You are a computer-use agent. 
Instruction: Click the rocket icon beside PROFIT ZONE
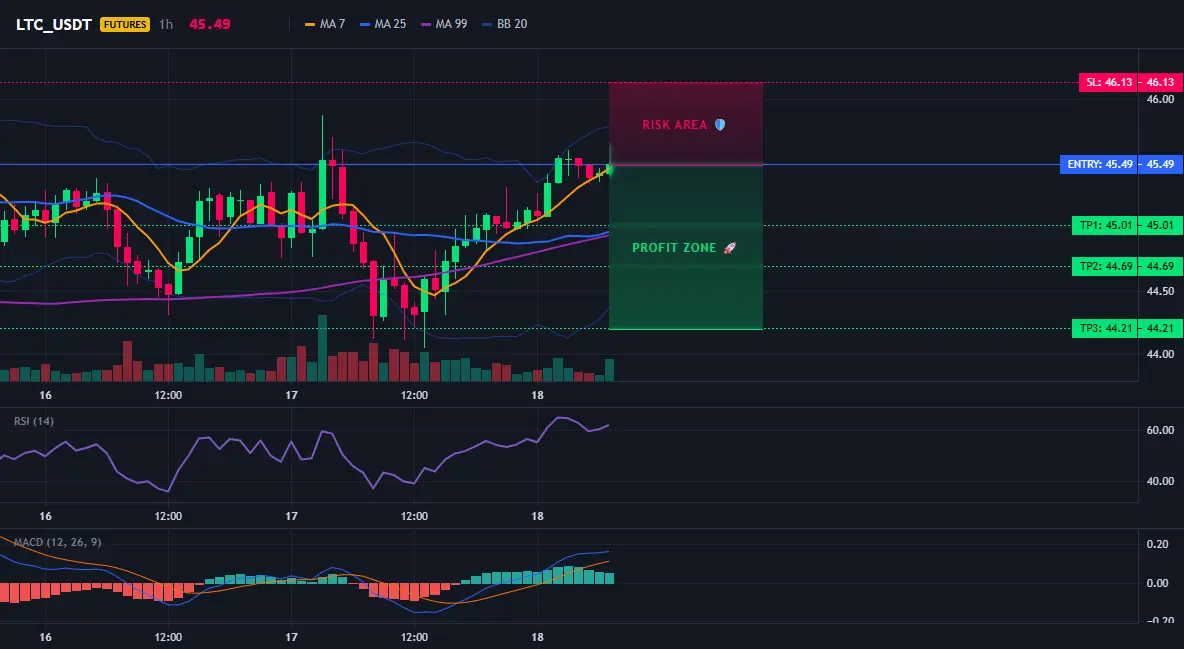click(729, 248)
